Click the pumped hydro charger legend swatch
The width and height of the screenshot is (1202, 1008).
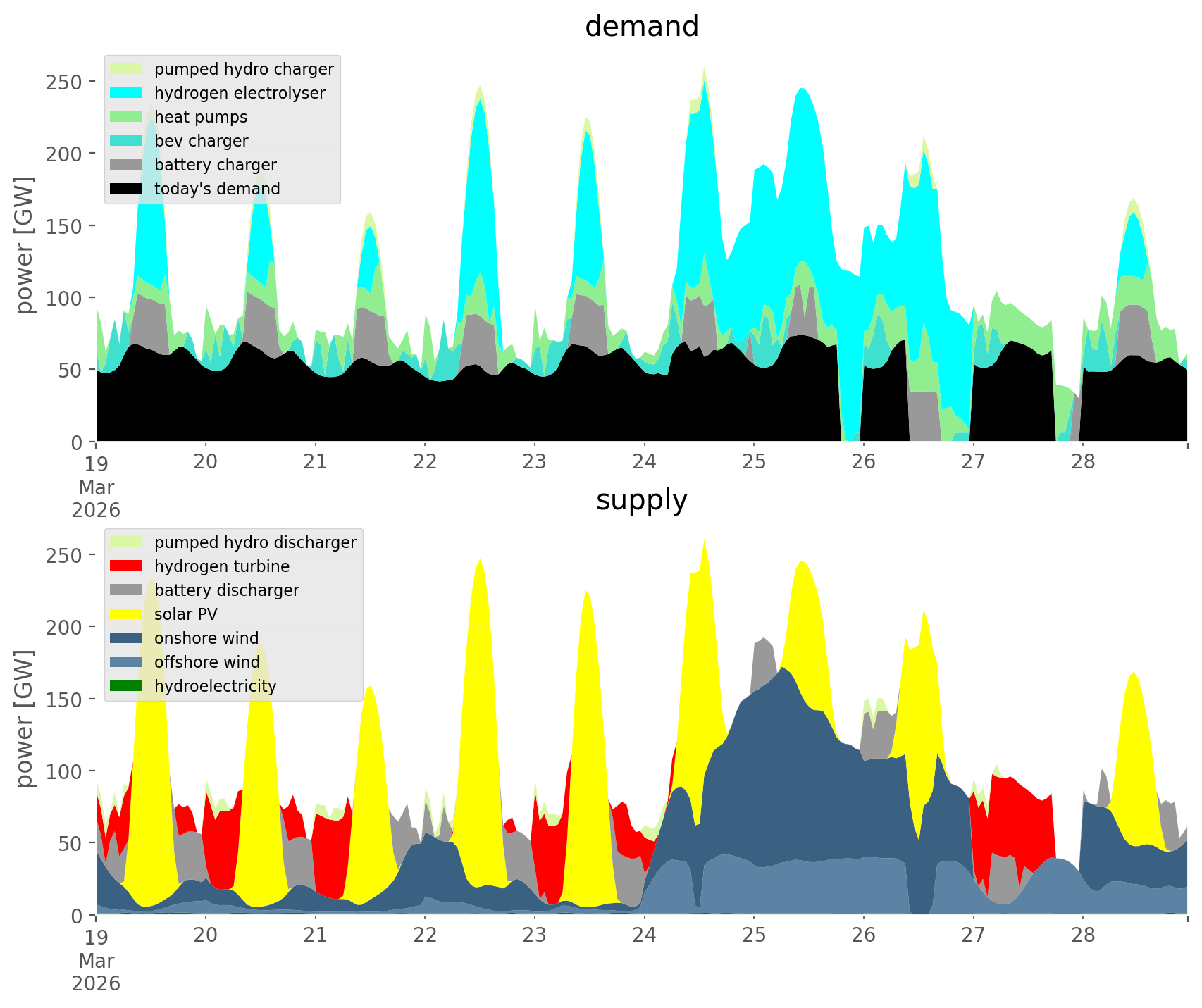click(127, 69)
